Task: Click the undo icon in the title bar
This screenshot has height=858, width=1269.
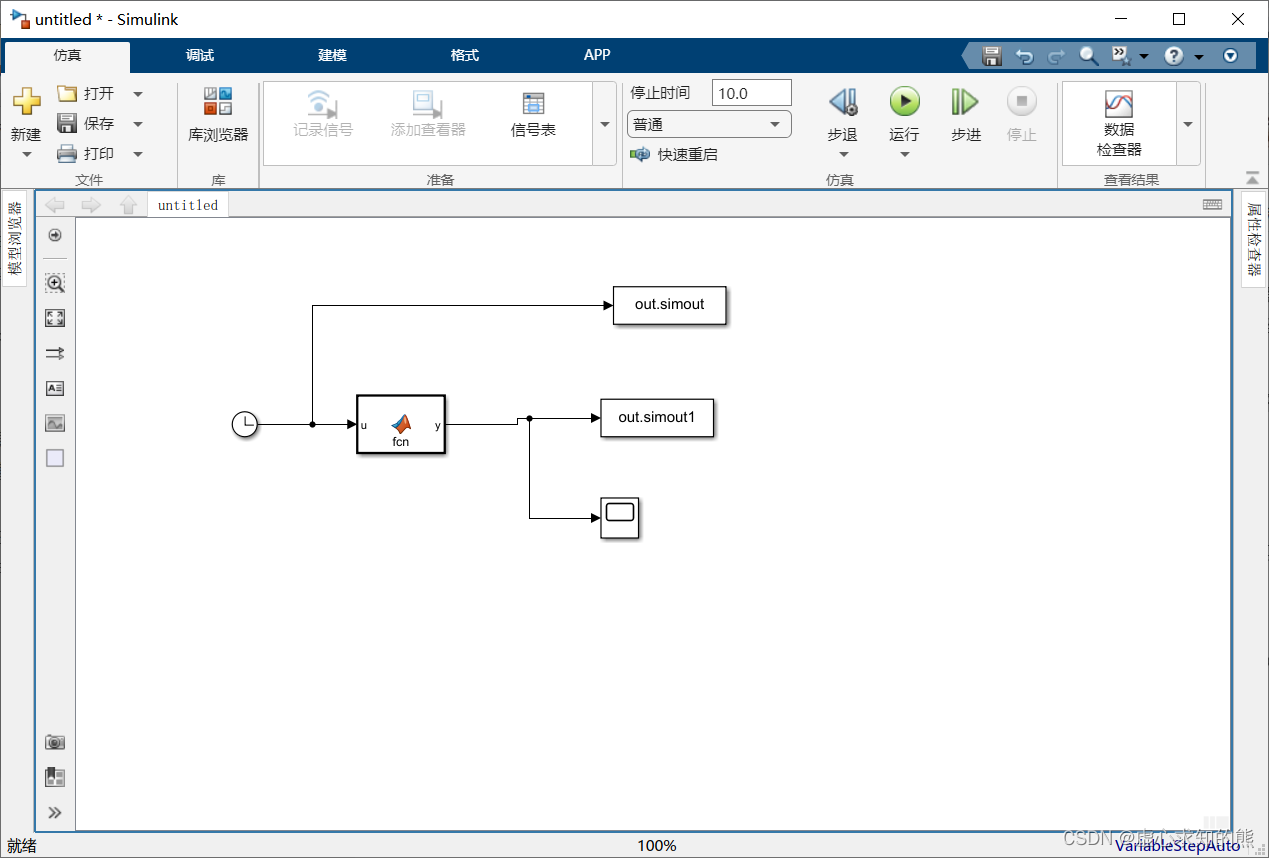Action: tap(1024, 56)
